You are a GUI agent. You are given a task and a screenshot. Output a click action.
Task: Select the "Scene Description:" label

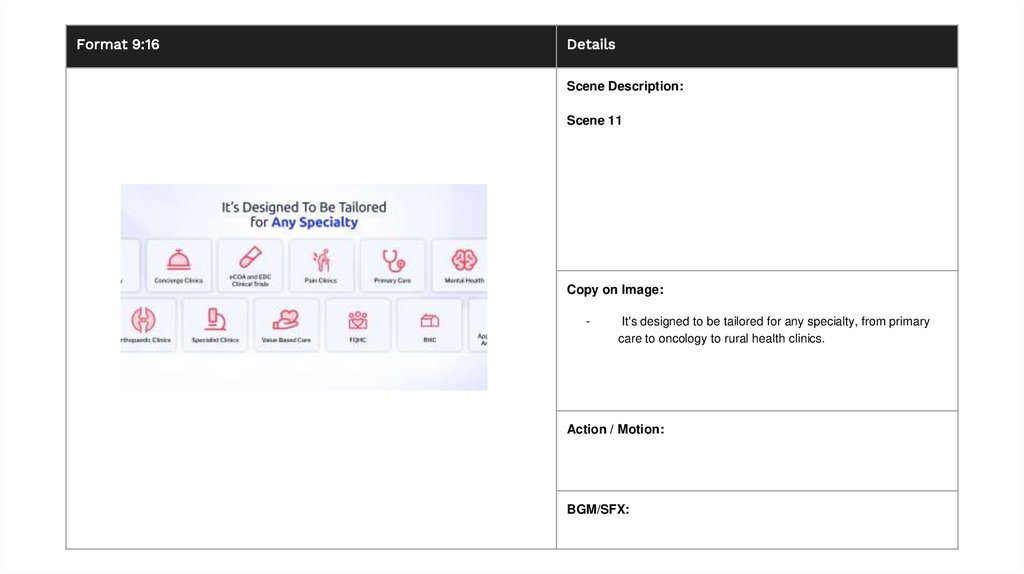[x=625, y=86]
